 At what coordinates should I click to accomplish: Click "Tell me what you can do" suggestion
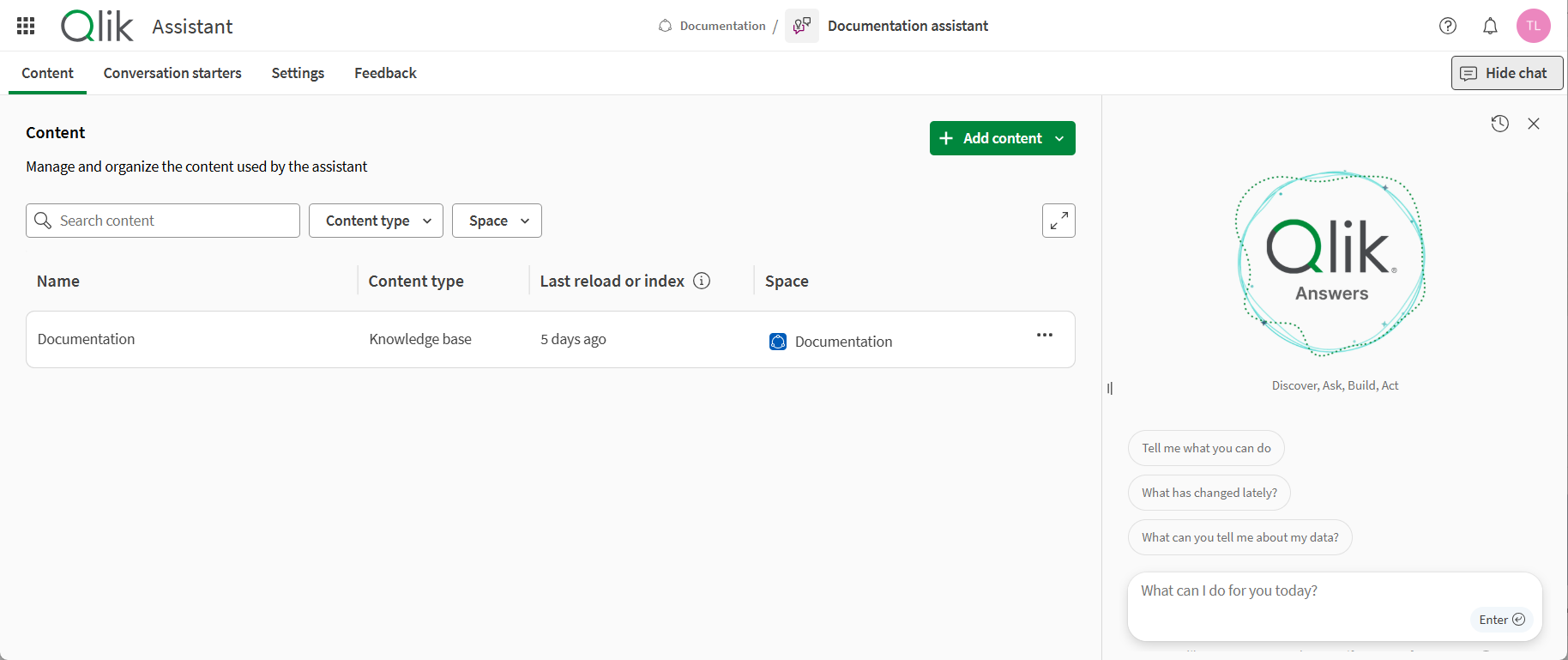(1206, 448)
